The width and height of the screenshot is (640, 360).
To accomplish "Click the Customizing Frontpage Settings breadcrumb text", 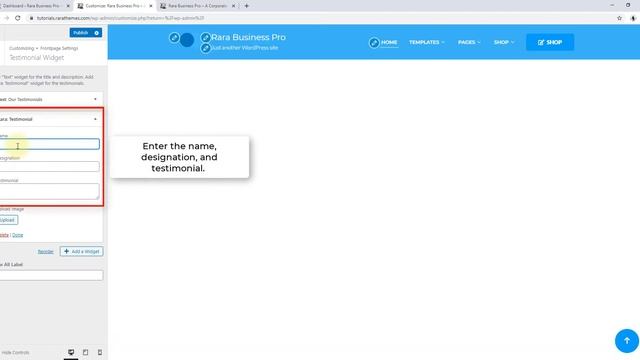I will pos(44,48).
